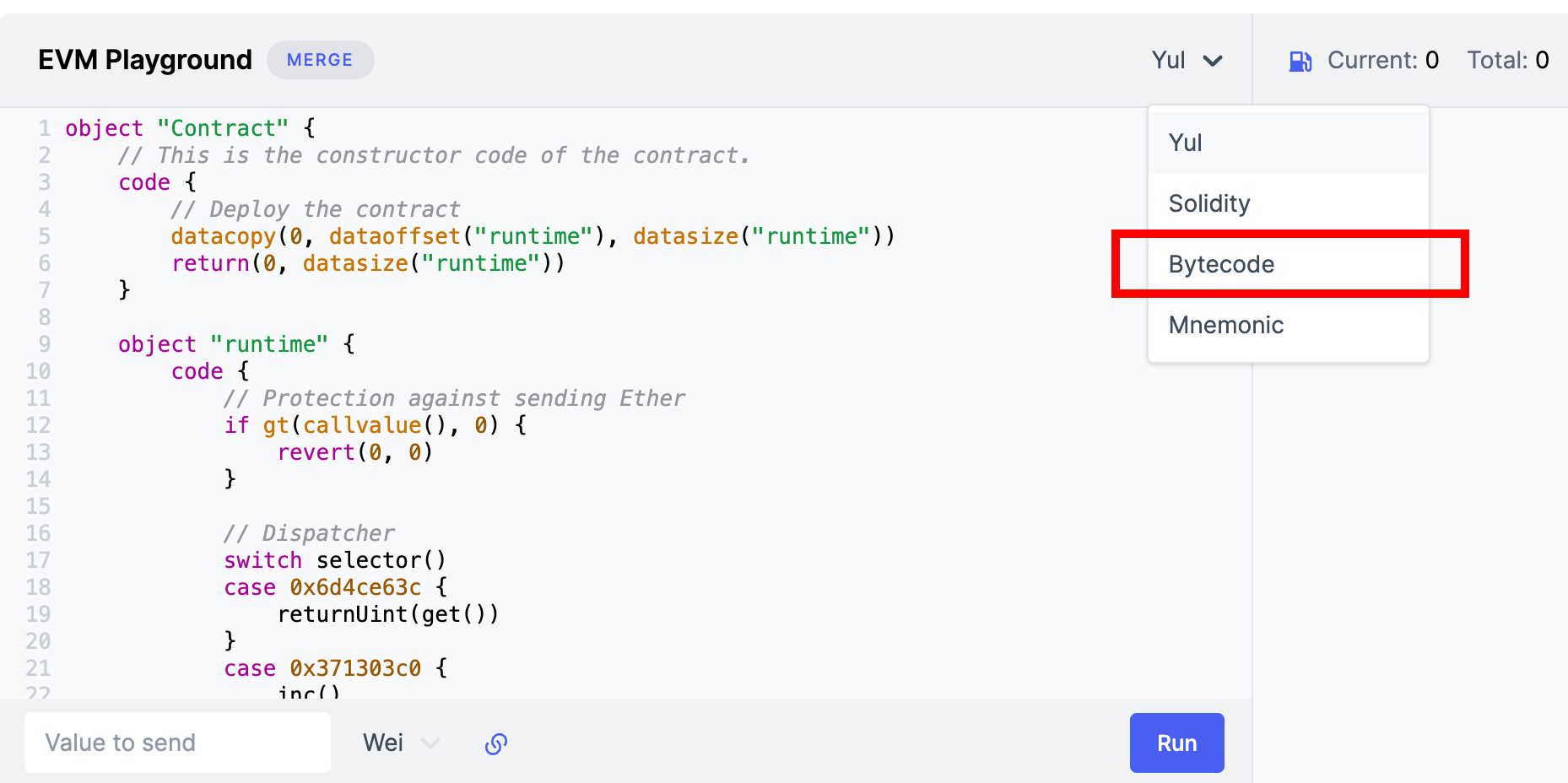Click the MERGE fork badge
Image resolution: width=1568 pixels, height=783 pixels.
click(320, 60)
